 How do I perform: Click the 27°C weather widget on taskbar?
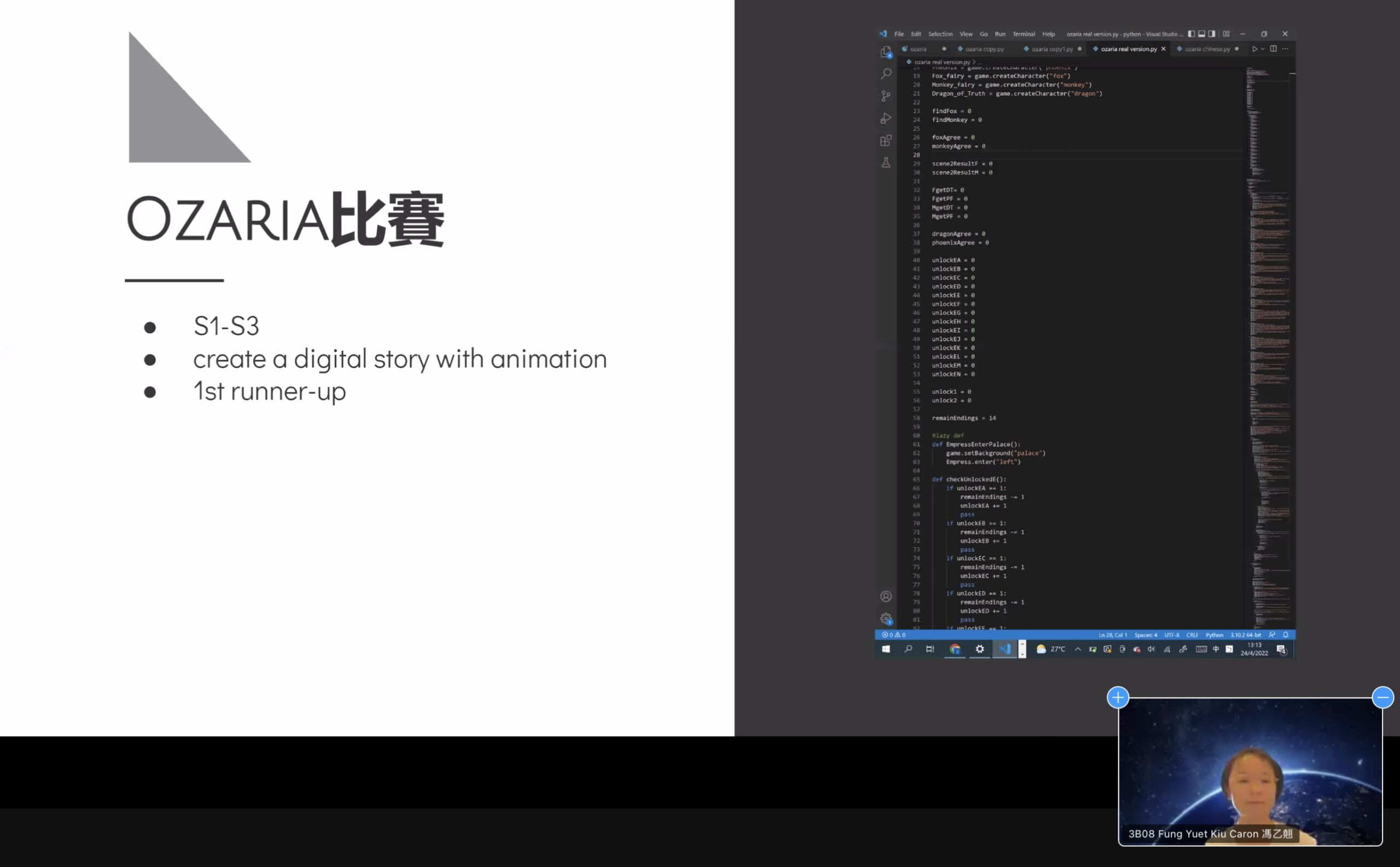tap(1051, 649)
